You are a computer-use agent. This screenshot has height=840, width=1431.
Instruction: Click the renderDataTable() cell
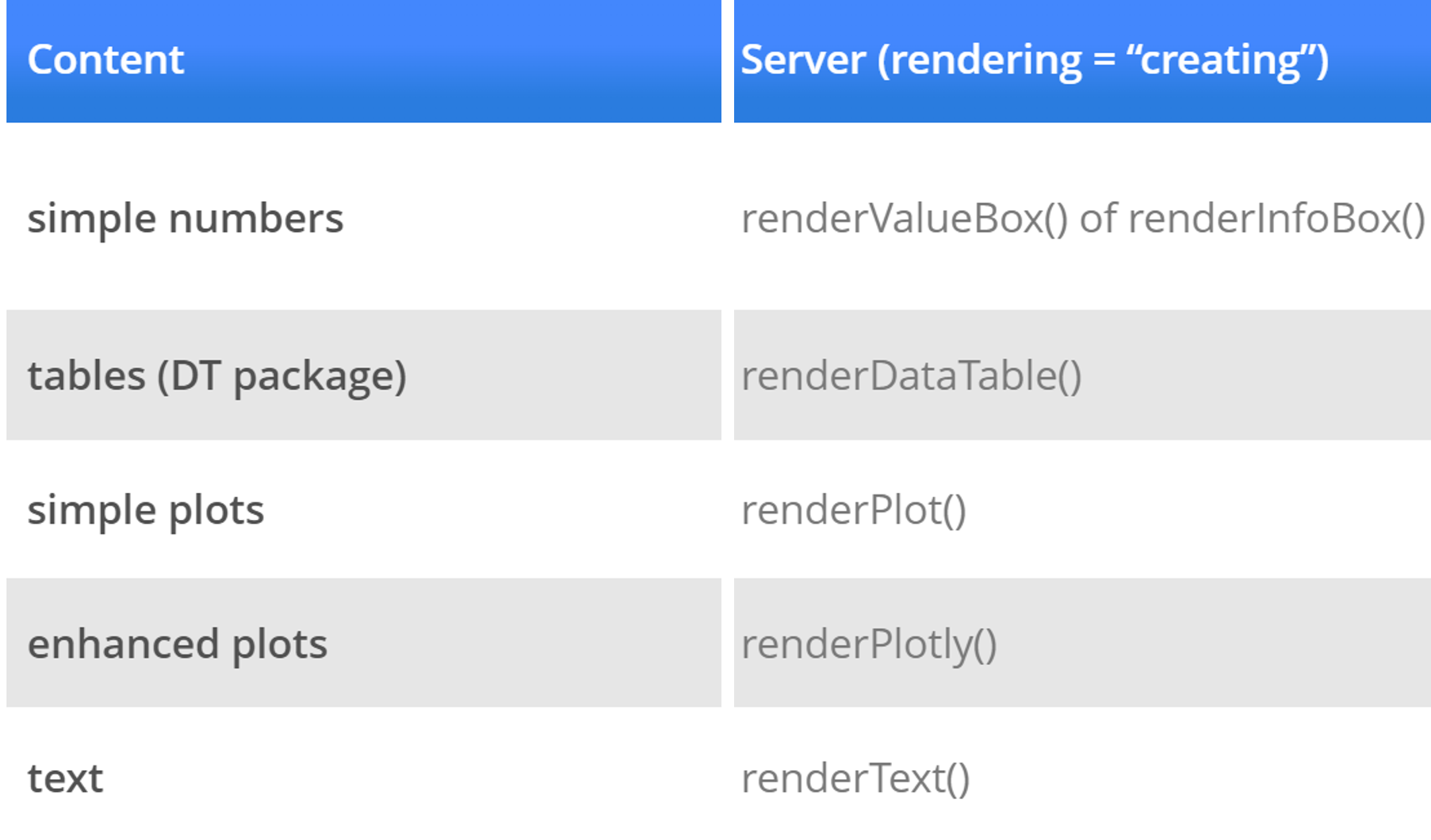[911, 376]
